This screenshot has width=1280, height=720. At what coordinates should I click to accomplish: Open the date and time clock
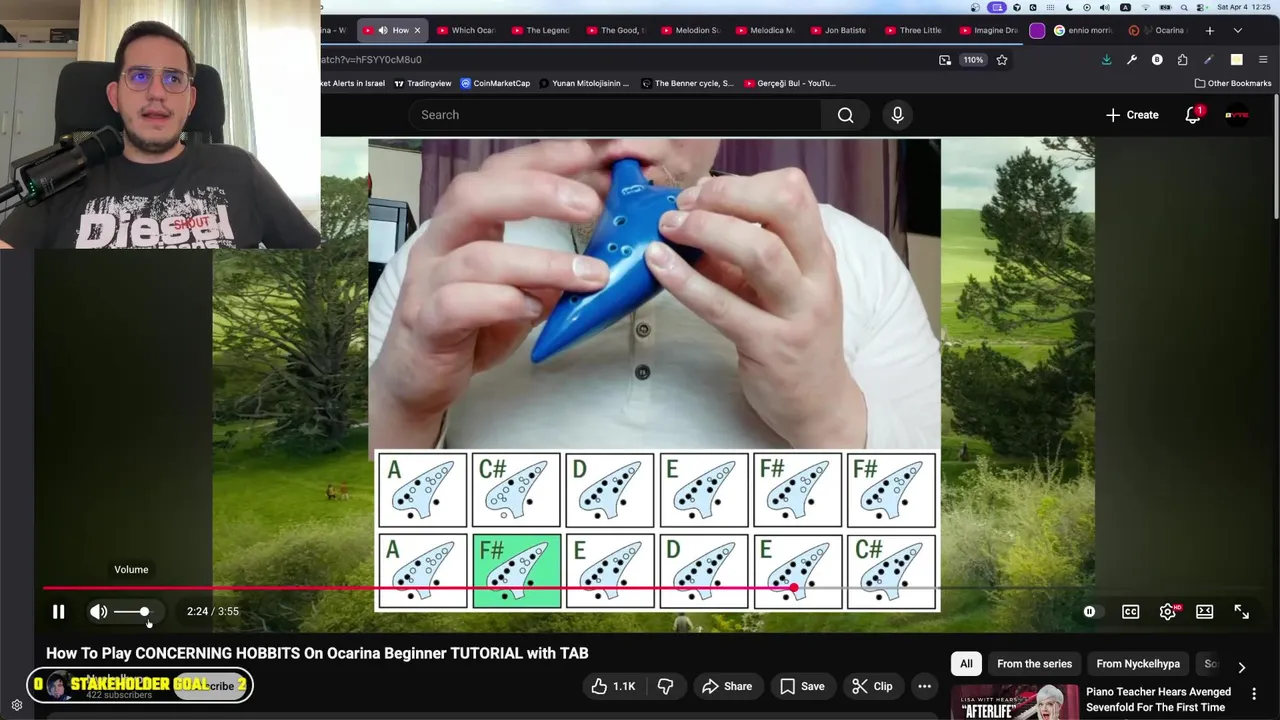[x=1245, y=7]
